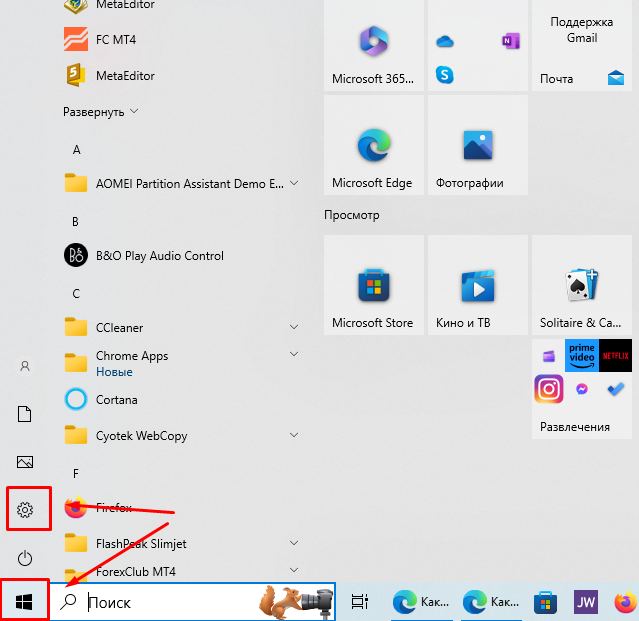Open the Task View taskbar icon
639x621 pixels.
tap(360, 601)
